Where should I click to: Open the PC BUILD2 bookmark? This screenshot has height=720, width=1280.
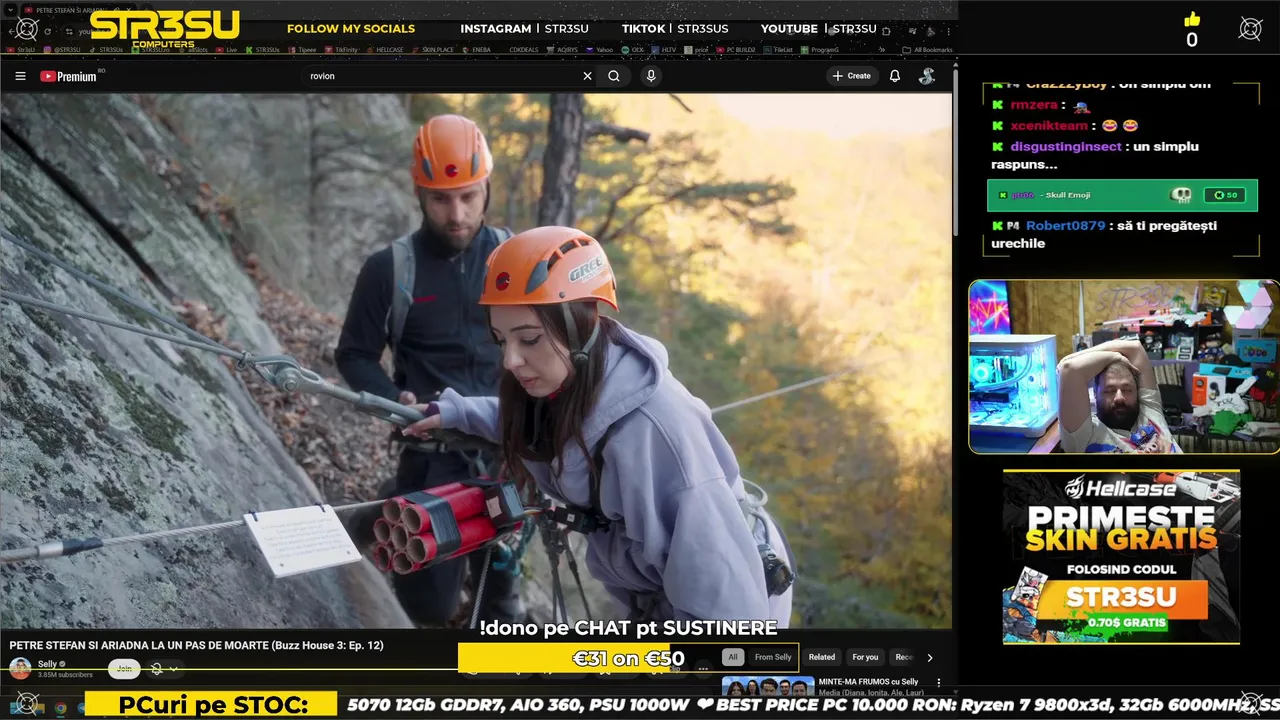click(x=736, y=50)
